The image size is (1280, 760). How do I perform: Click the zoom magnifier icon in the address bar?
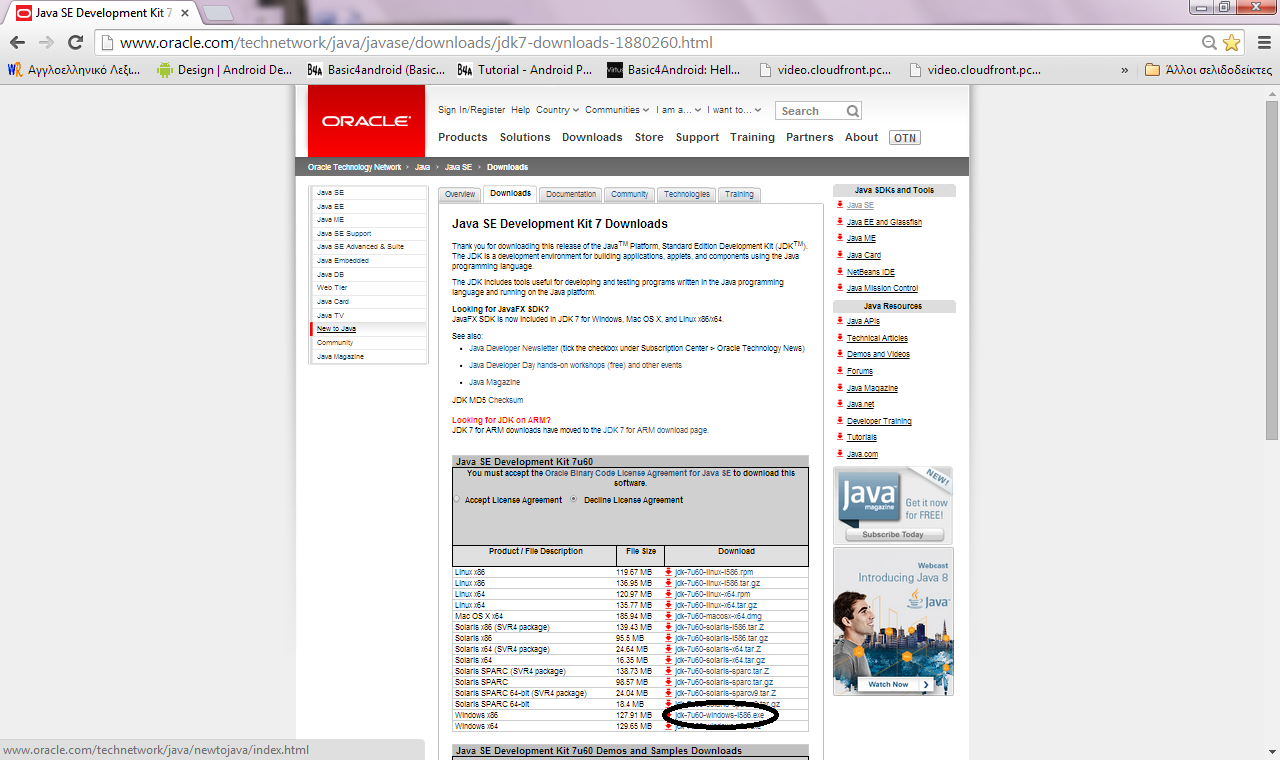point(1210,43)
